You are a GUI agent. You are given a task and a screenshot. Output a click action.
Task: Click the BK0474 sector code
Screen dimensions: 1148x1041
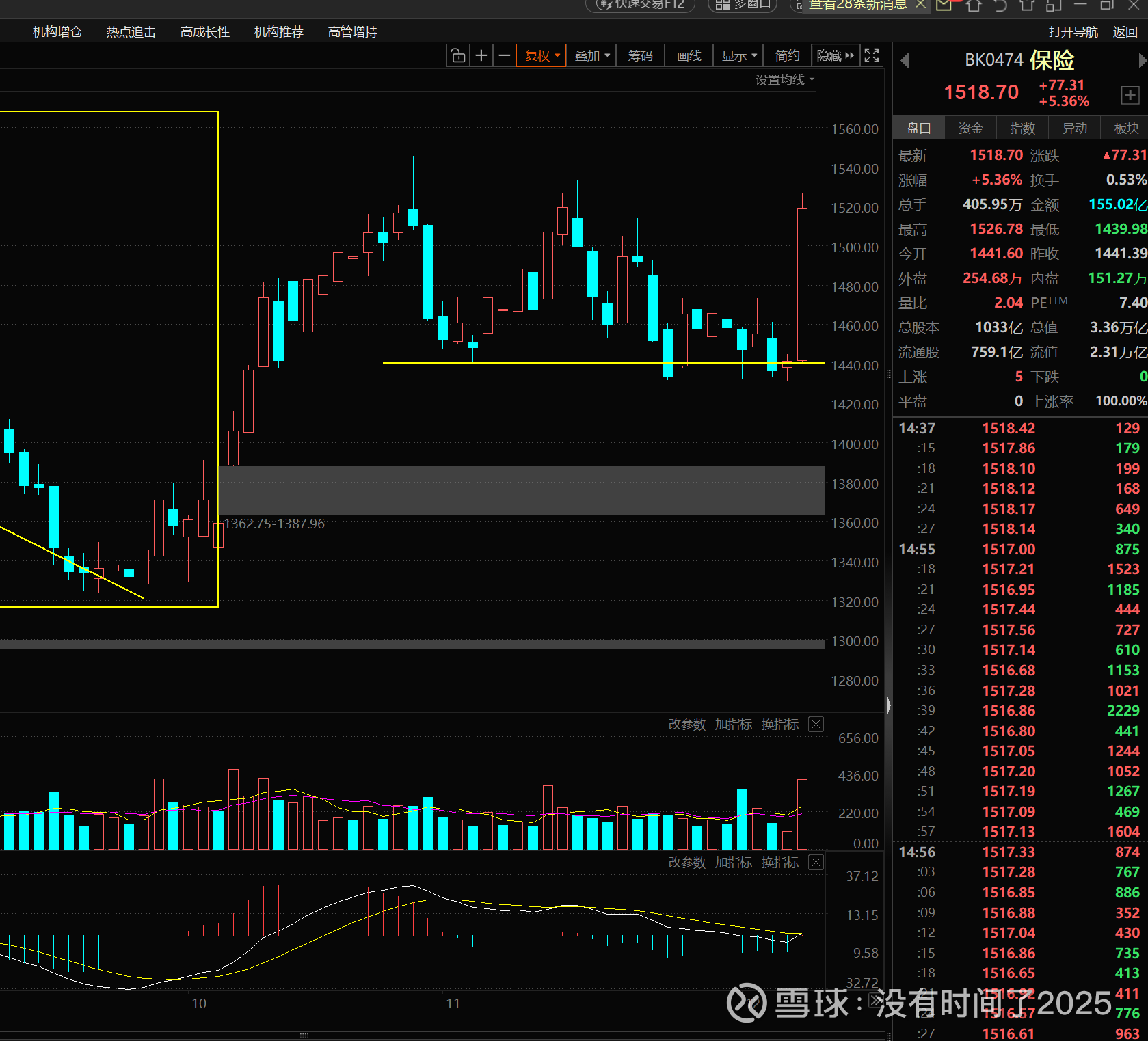click(993, 60)
